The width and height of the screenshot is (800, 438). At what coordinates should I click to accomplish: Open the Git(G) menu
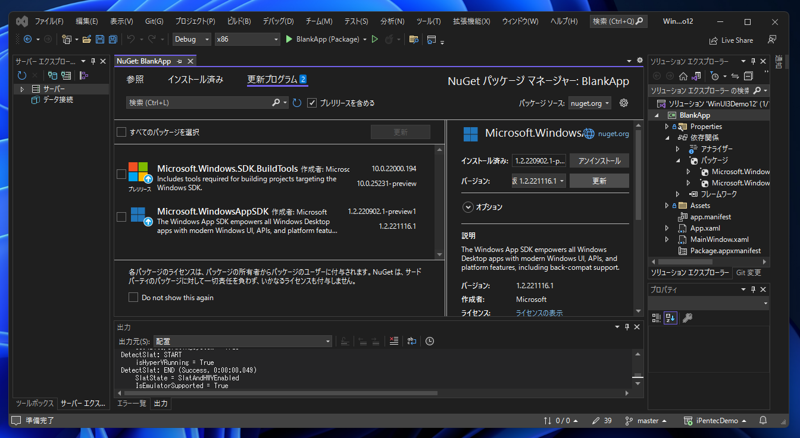click(x=154, y=21)
